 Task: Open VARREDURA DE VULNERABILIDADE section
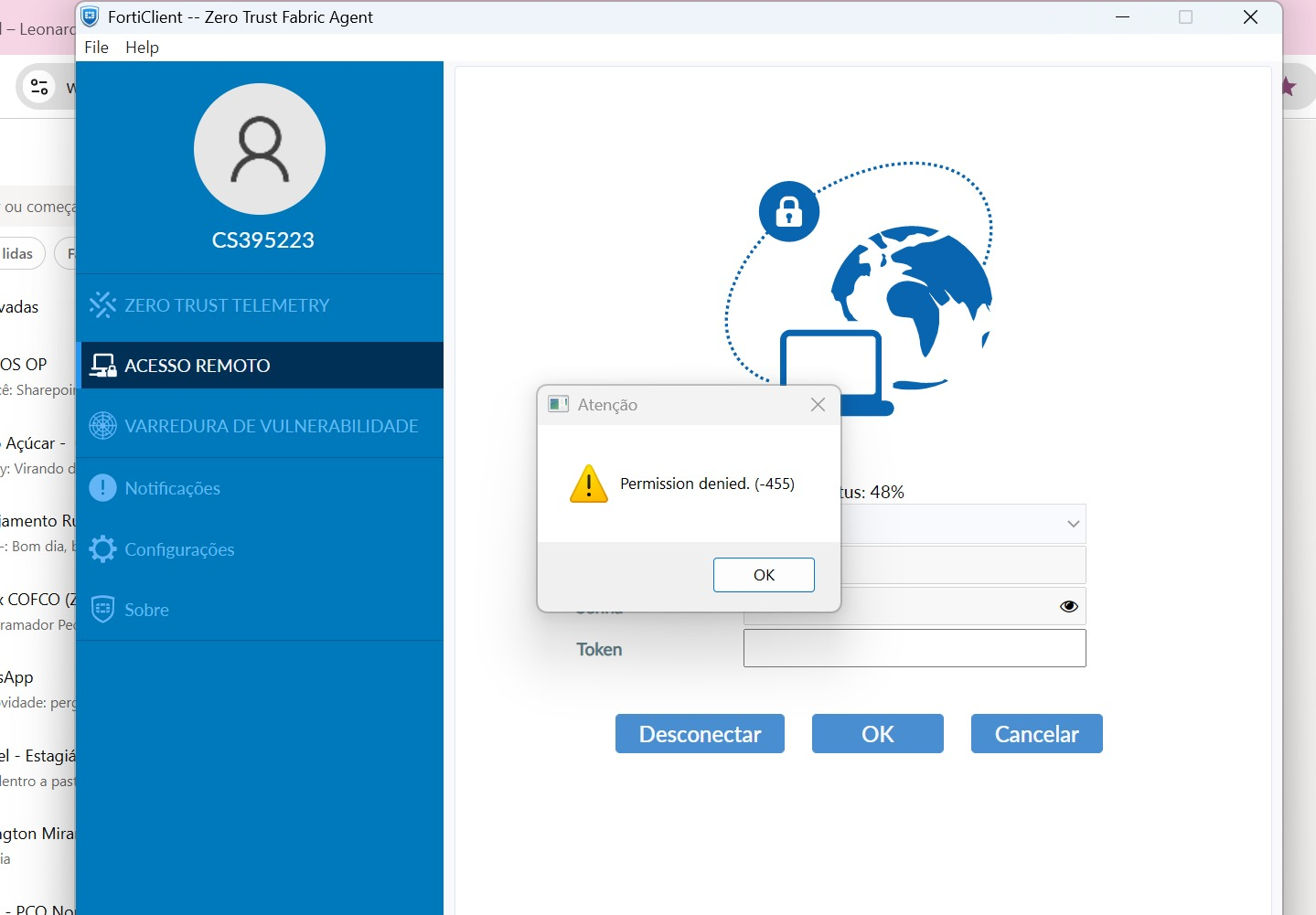pos(260,426)
